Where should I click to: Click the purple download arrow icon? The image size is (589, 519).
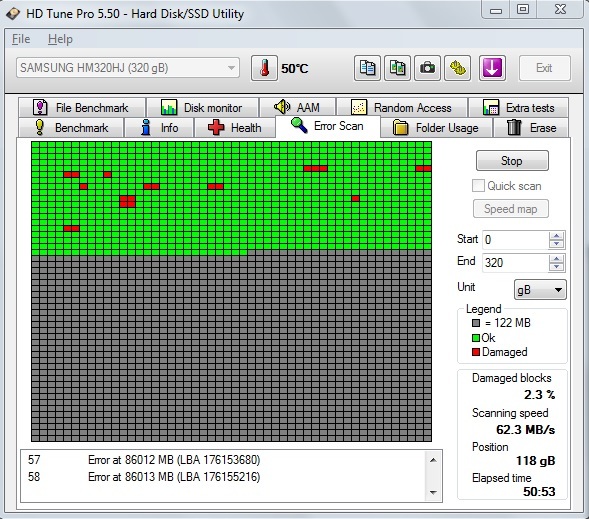point(492,68)
